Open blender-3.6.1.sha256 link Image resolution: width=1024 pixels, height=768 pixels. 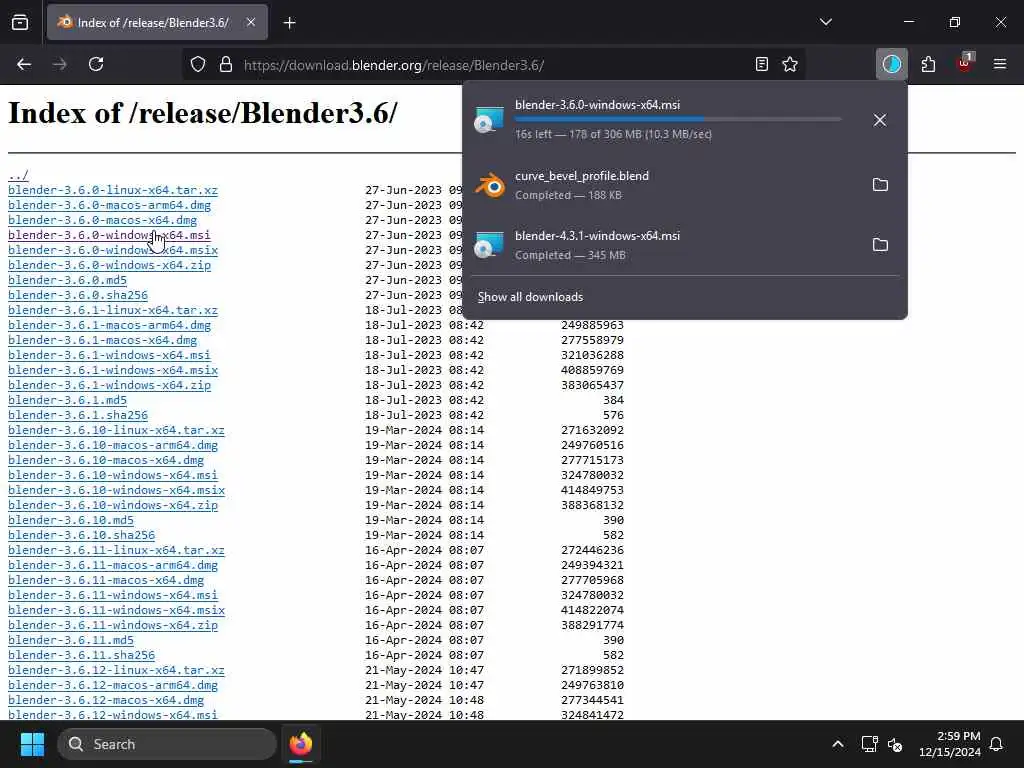(78, 415)
